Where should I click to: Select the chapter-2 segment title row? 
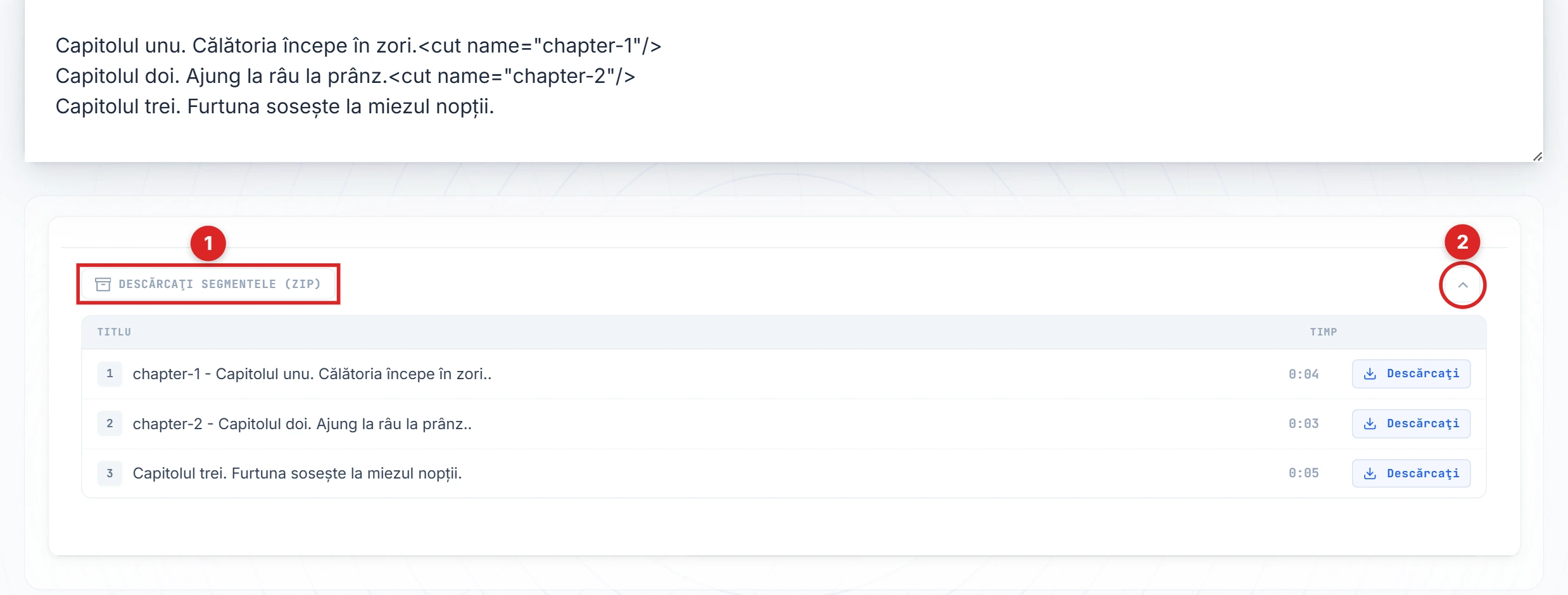coord(302,424)
